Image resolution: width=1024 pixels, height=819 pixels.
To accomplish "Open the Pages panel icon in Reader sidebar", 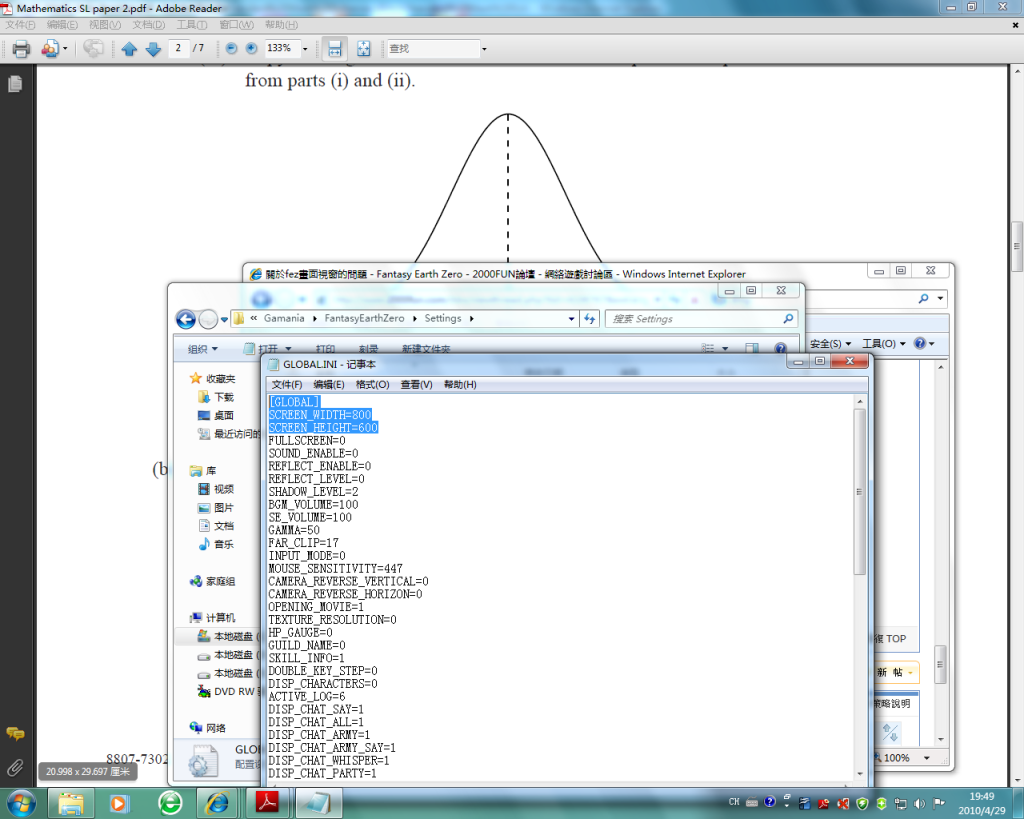I will (x=15, y=84).
